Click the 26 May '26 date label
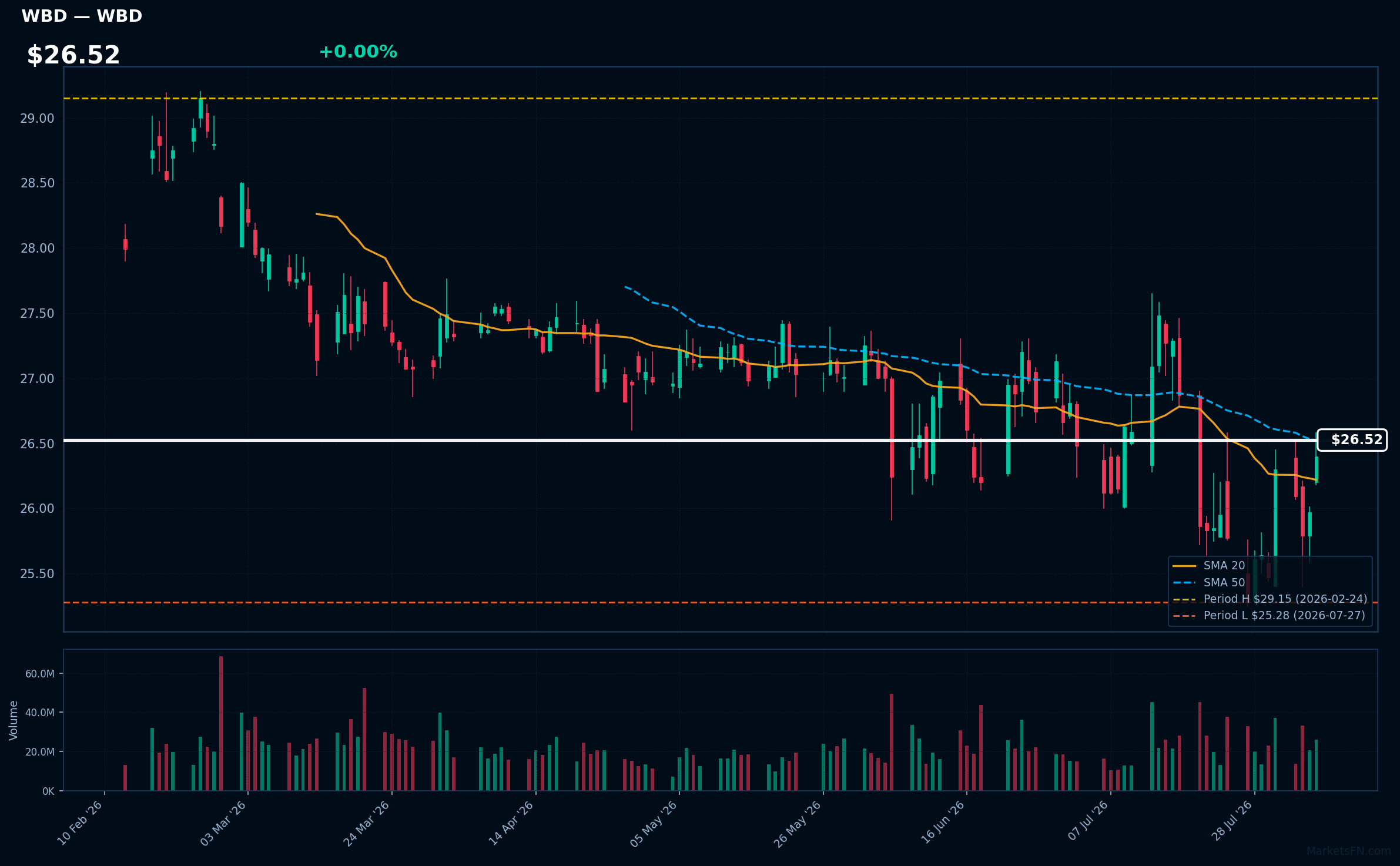This screenshot has height=866, width=1400. click(797, 823)
